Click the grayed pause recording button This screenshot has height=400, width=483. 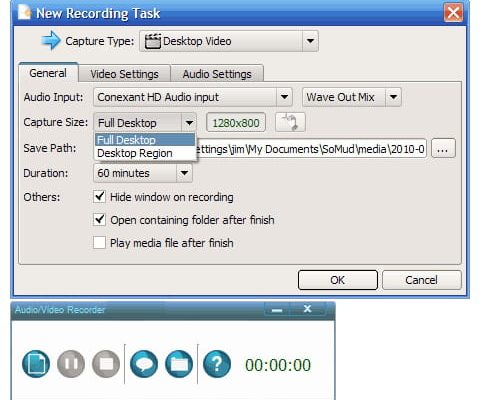(71, 364)
